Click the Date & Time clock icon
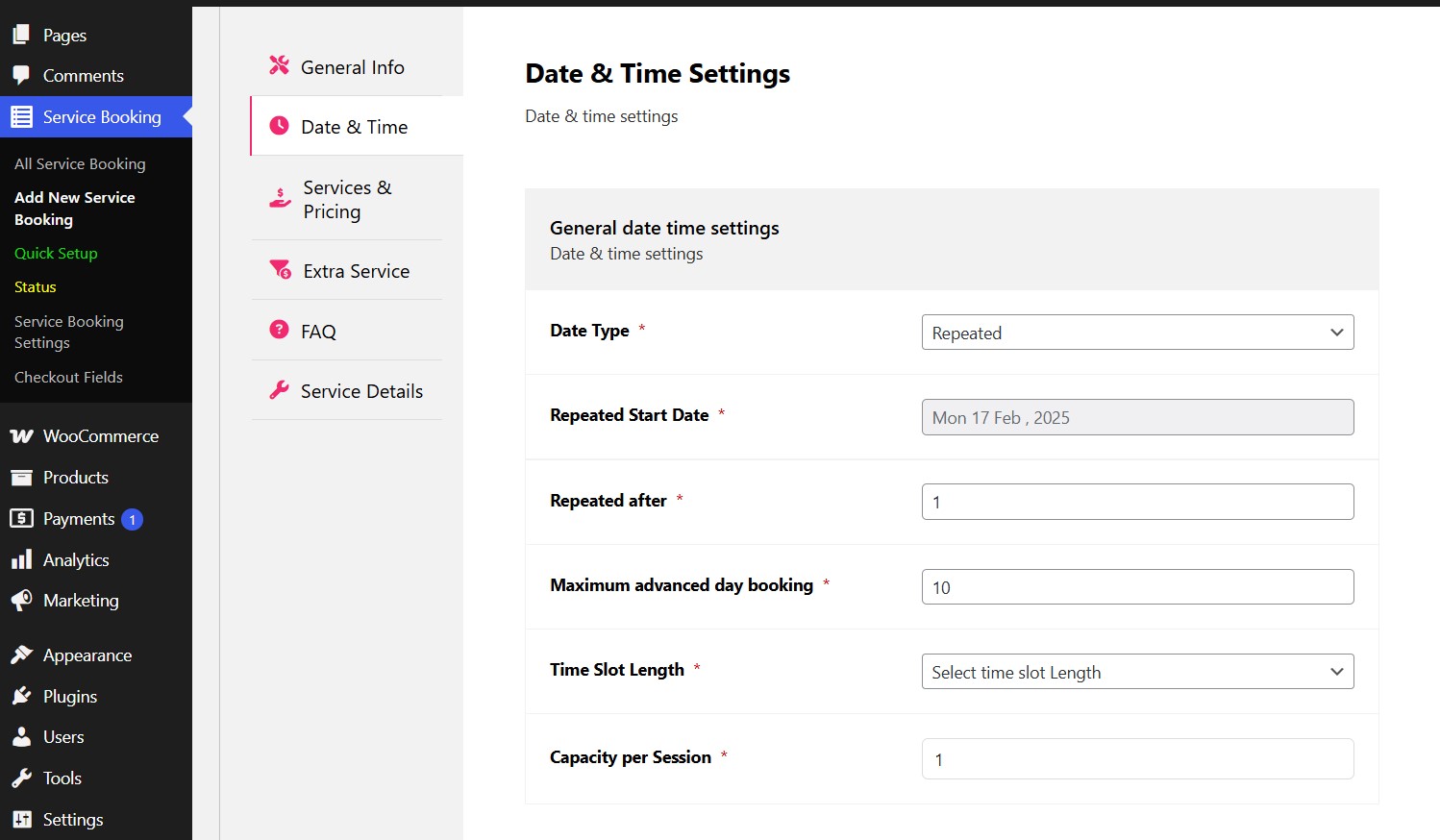Viewport: 1440px width, 840px height. coord(279,125)
